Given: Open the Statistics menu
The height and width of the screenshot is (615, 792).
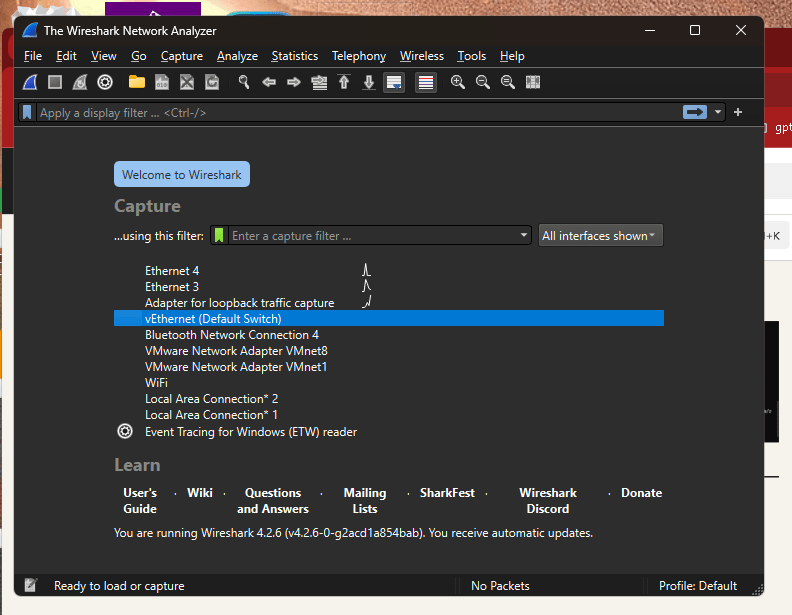Looking at the screenshot, I should pos(294,56).
